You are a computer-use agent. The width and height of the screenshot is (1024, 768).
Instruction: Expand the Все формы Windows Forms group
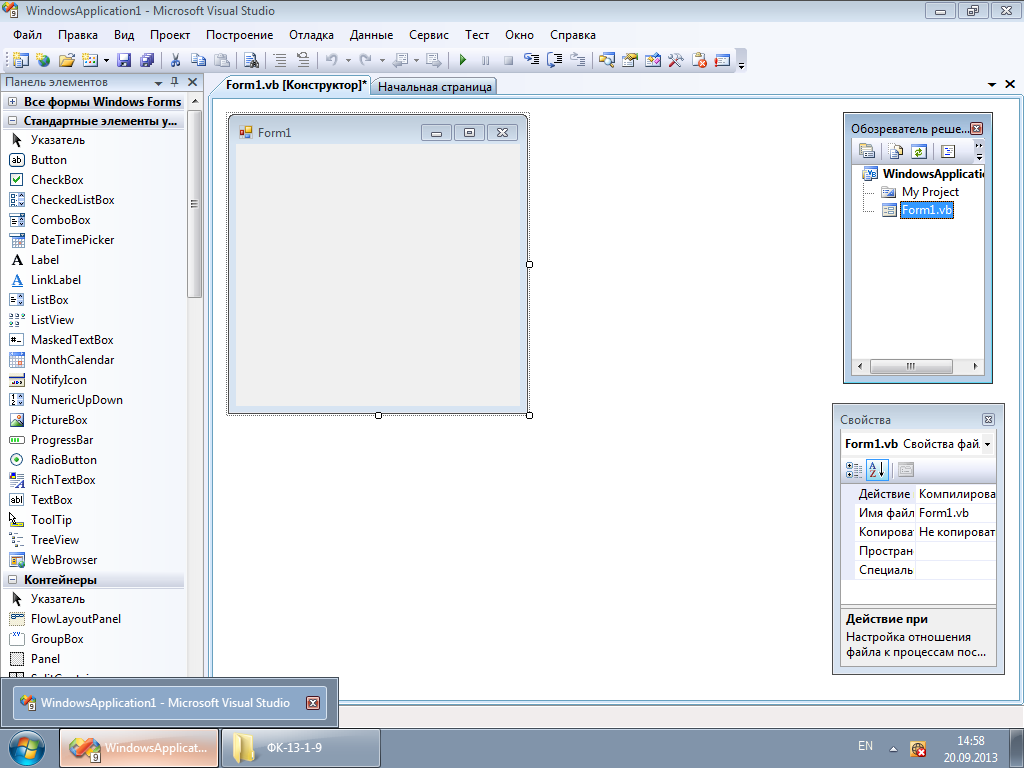point(12,102)
